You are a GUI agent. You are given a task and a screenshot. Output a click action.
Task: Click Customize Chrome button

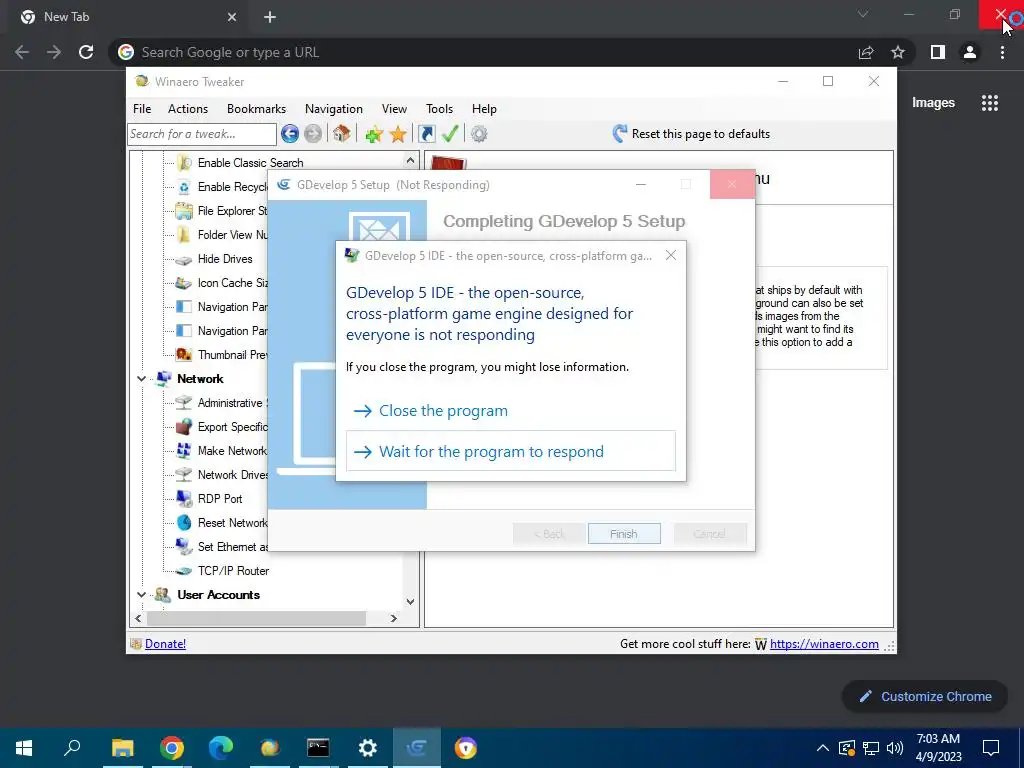point(925,697)
